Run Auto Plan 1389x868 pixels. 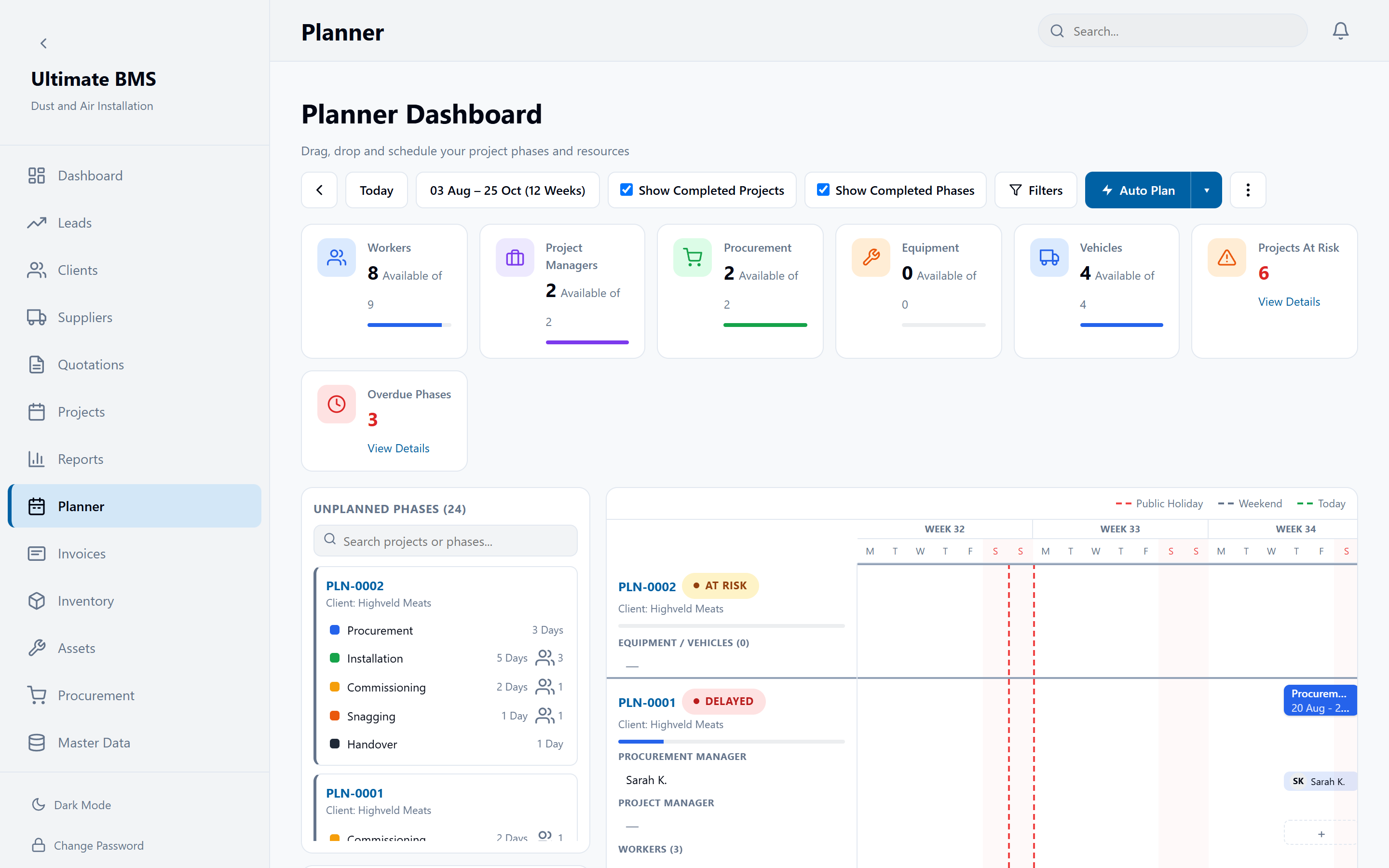point(1138,190)
